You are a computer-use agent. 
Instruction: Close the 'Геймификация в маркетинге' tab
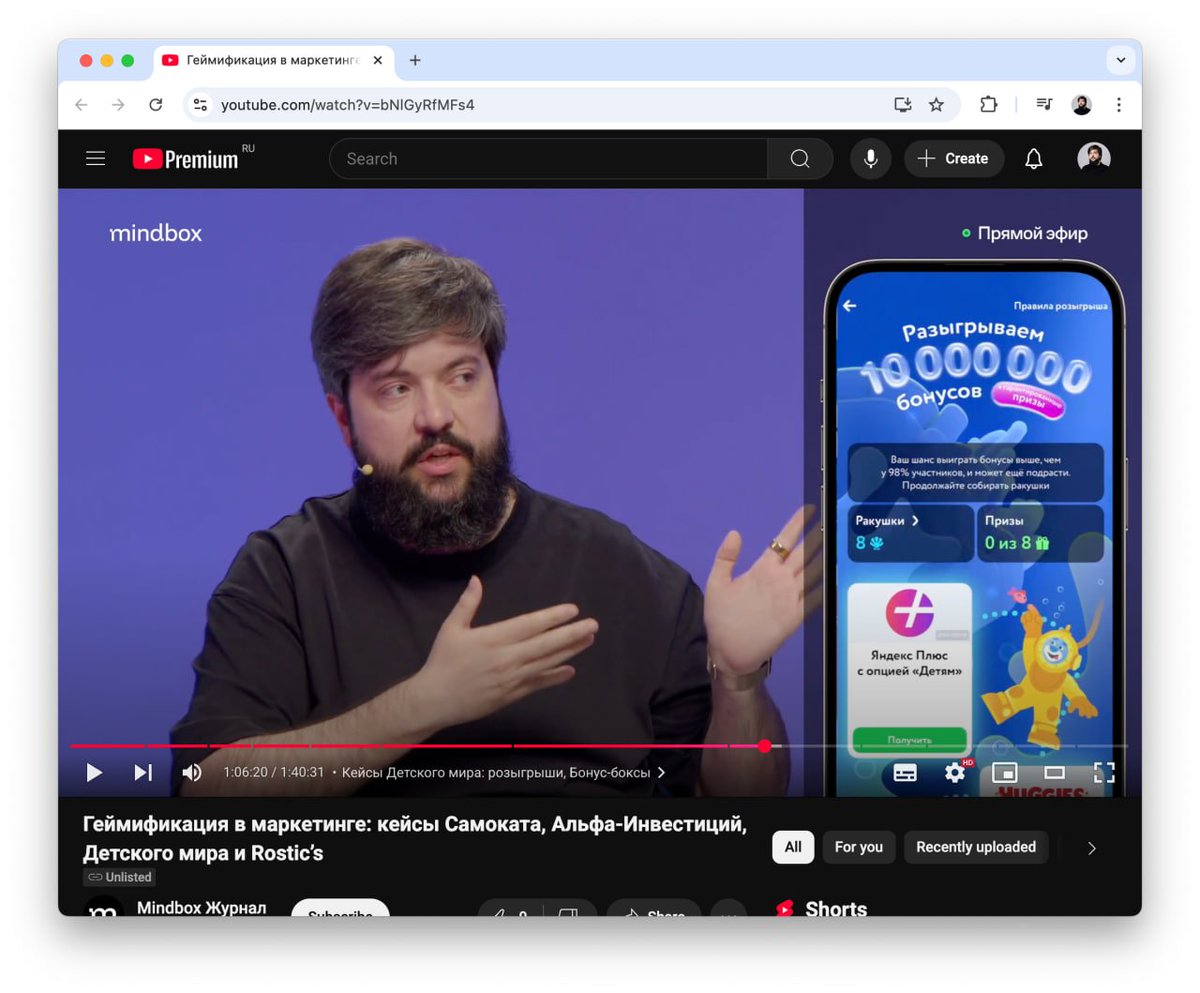pyautogui.click(x=377, y=60)
